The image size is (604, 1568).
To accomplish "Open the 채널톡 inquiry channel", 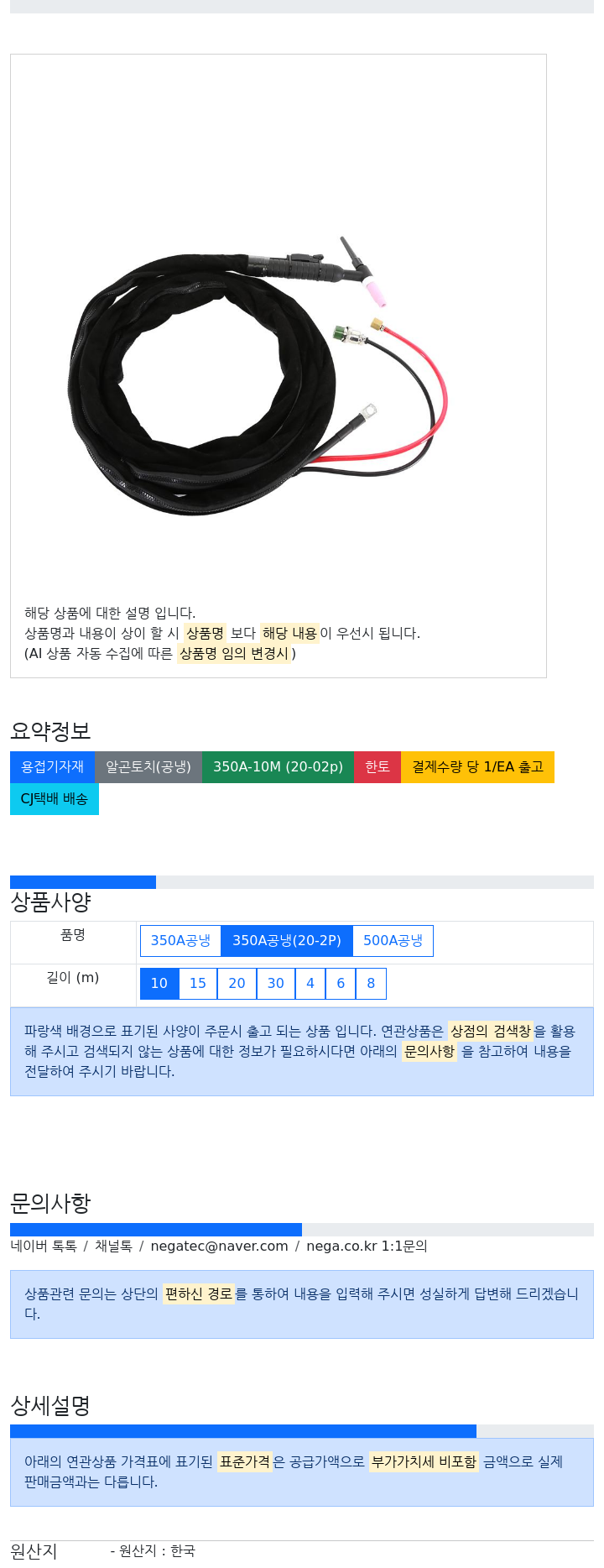I will [x=113, y=1247].
